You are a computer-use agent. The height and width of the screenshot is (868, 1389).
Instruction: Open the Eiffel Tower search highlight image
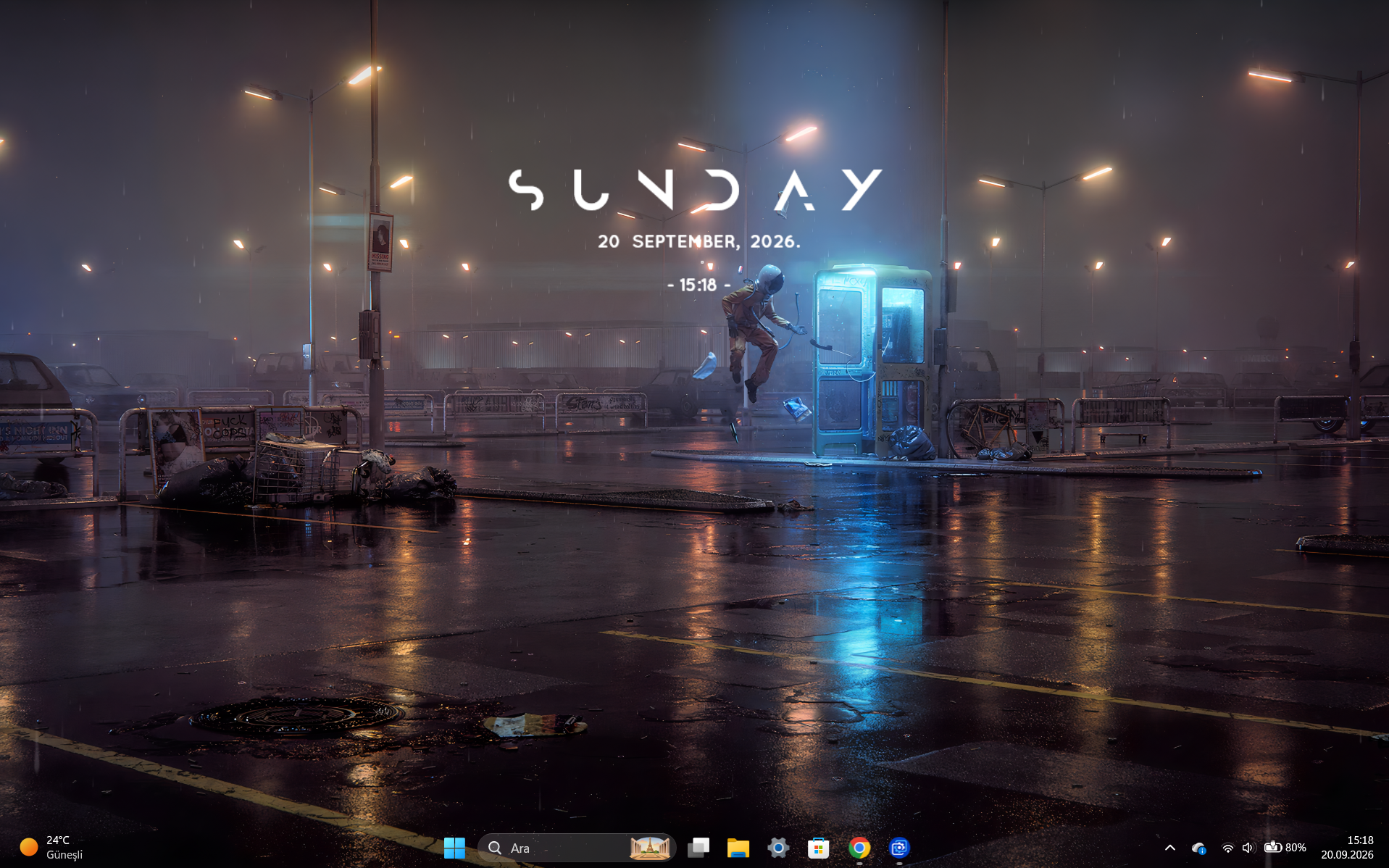(649, 848)
